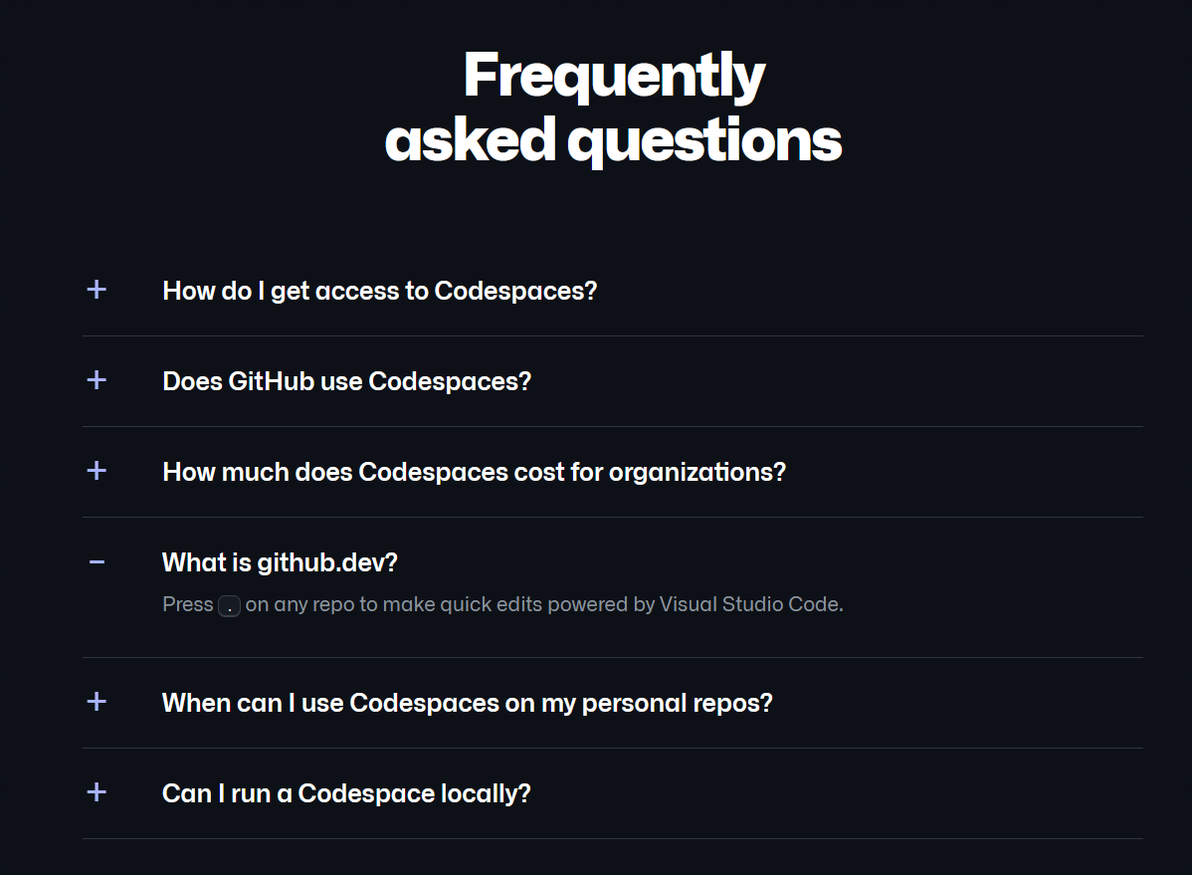This screenshot has height=875, width=1192.
Task: Click plus icon beside the personal repos question
Action: tap(97, 702)
